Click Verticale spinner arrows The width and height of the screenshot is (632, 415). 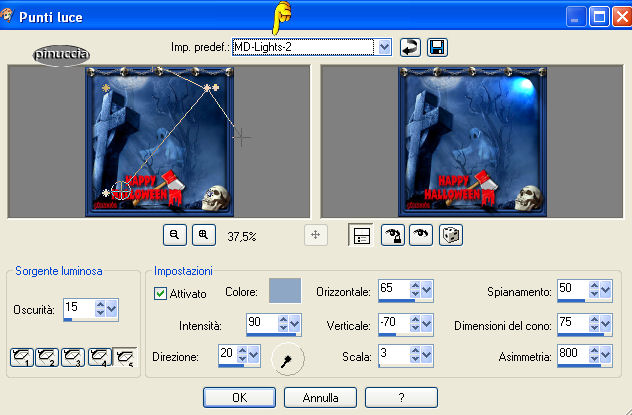415,323
